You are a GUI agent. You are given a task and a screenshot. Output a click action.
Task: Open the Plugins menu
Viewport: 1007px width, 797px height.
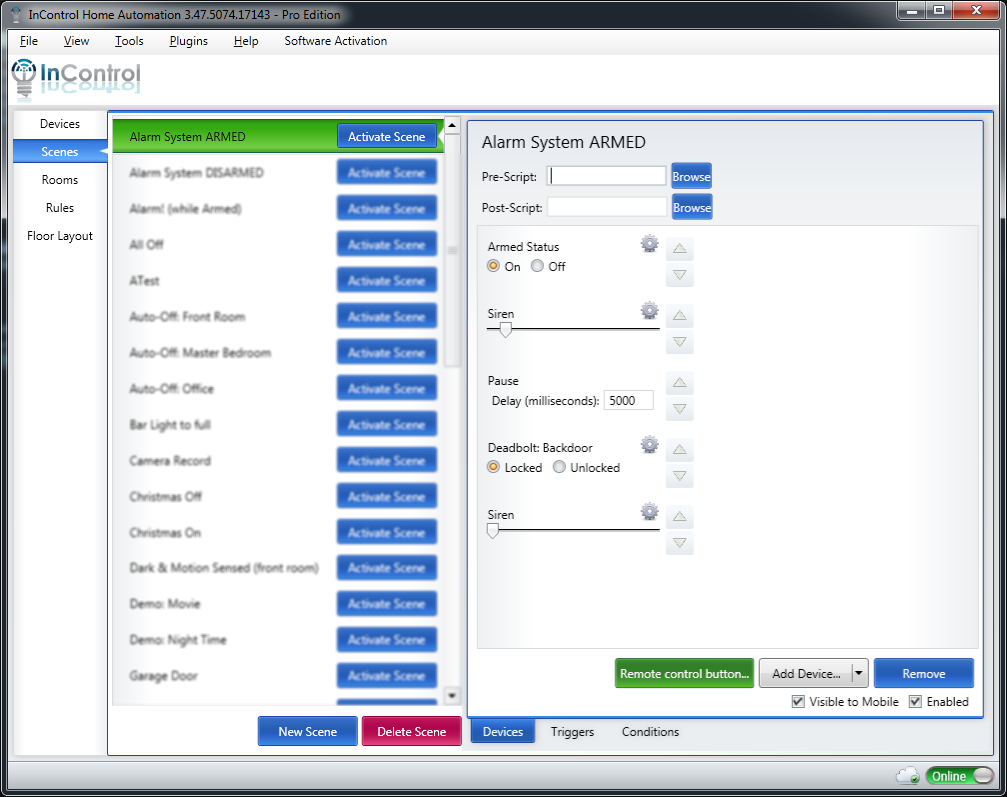click(x=188, y=41)
